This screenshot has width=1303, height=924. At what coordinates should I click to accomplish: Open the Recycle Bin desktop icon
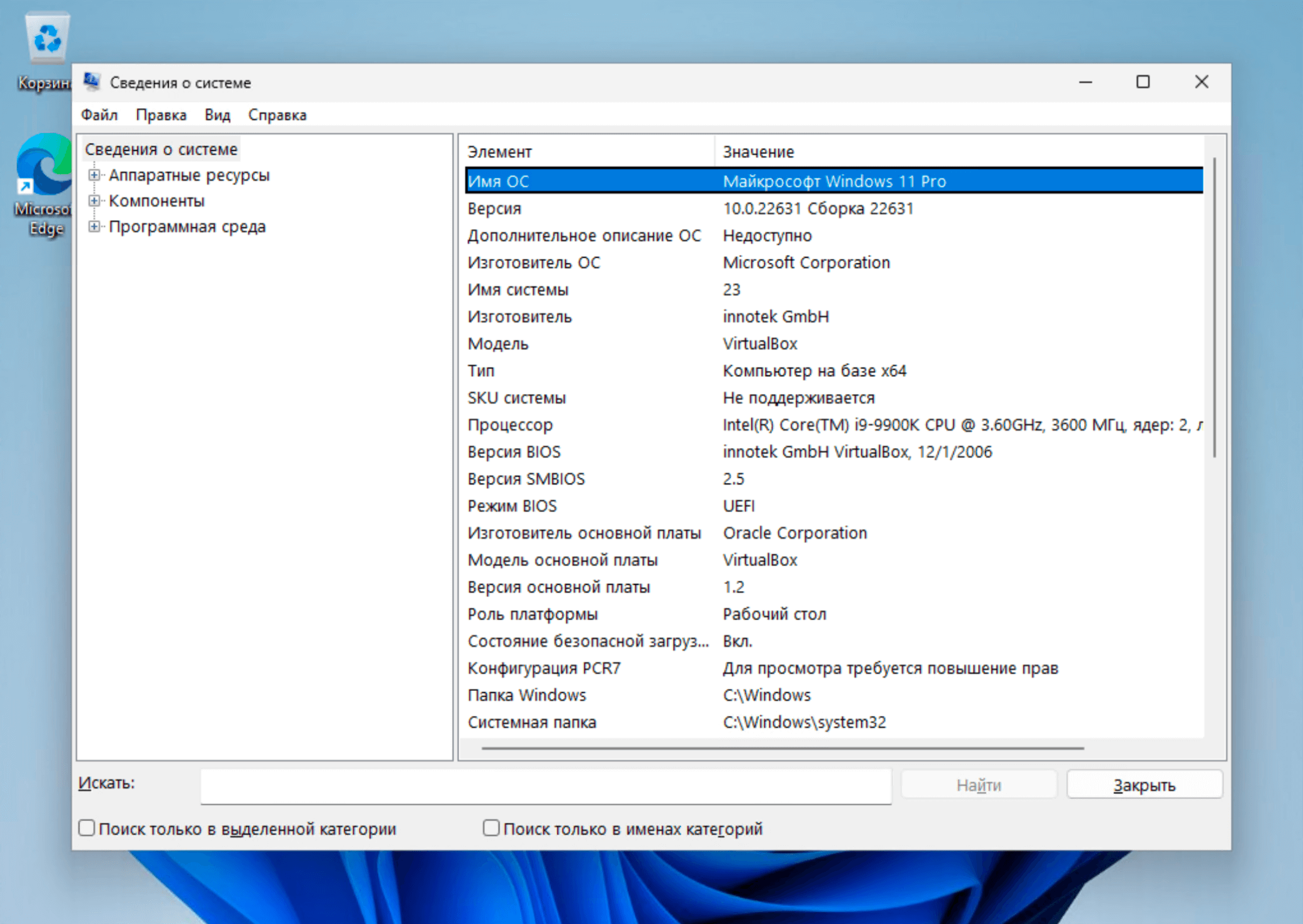(x=46, y=41)
